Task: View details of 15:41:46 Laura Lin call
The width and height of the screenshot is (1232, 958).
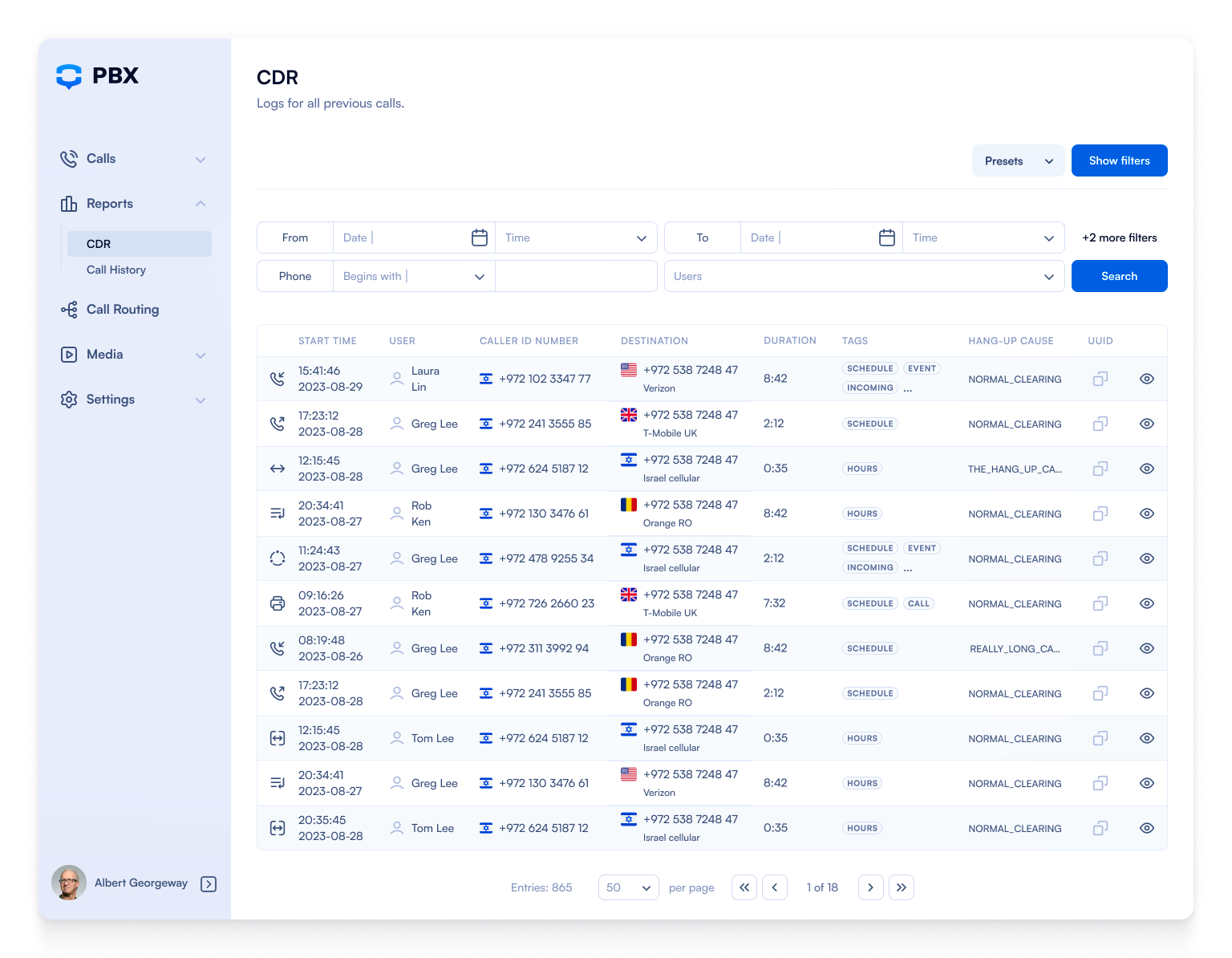Action: [1147, 379]
